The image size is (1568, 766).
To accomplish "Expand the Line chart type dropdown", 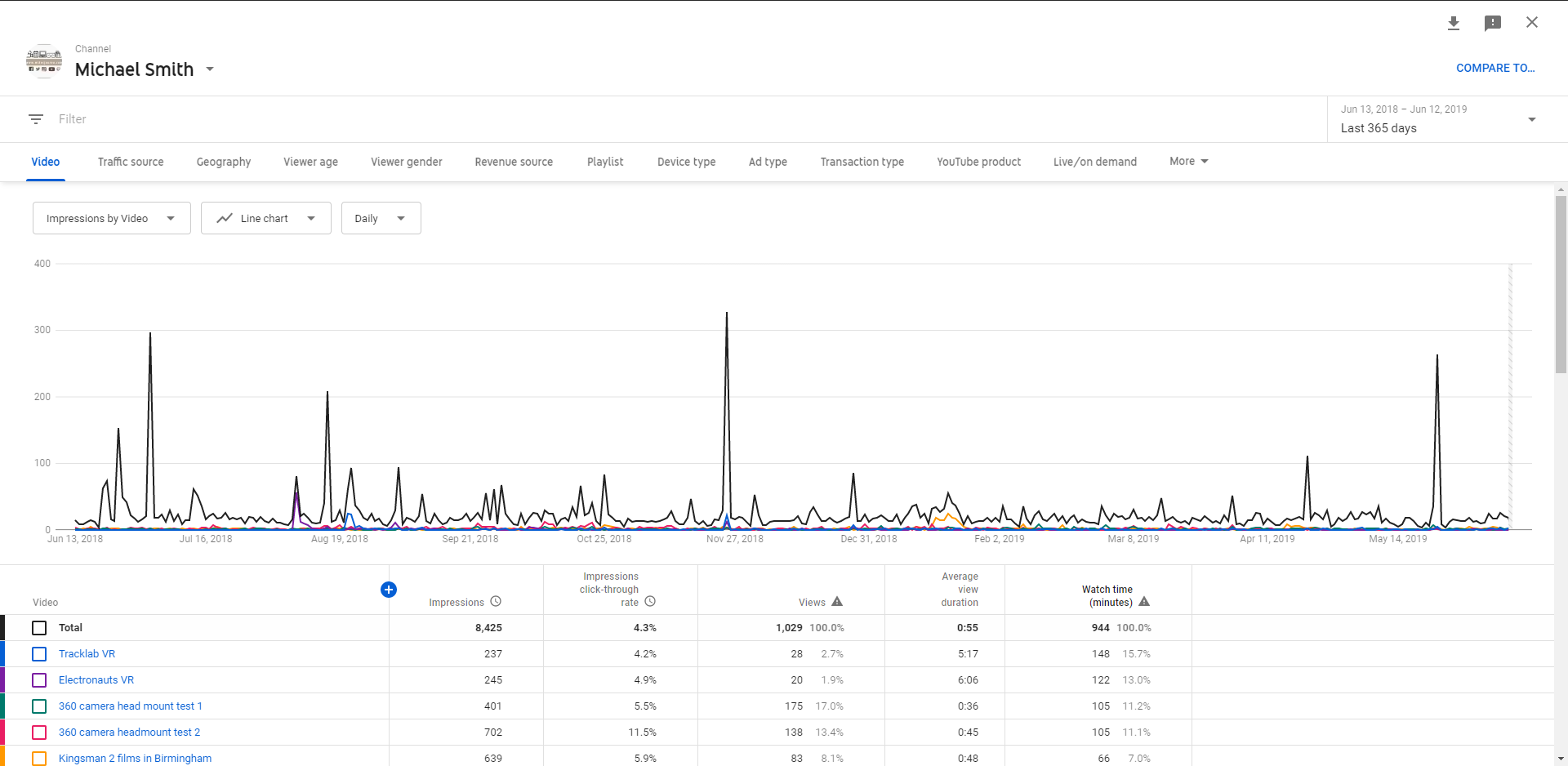I will [x=265, y=218].
